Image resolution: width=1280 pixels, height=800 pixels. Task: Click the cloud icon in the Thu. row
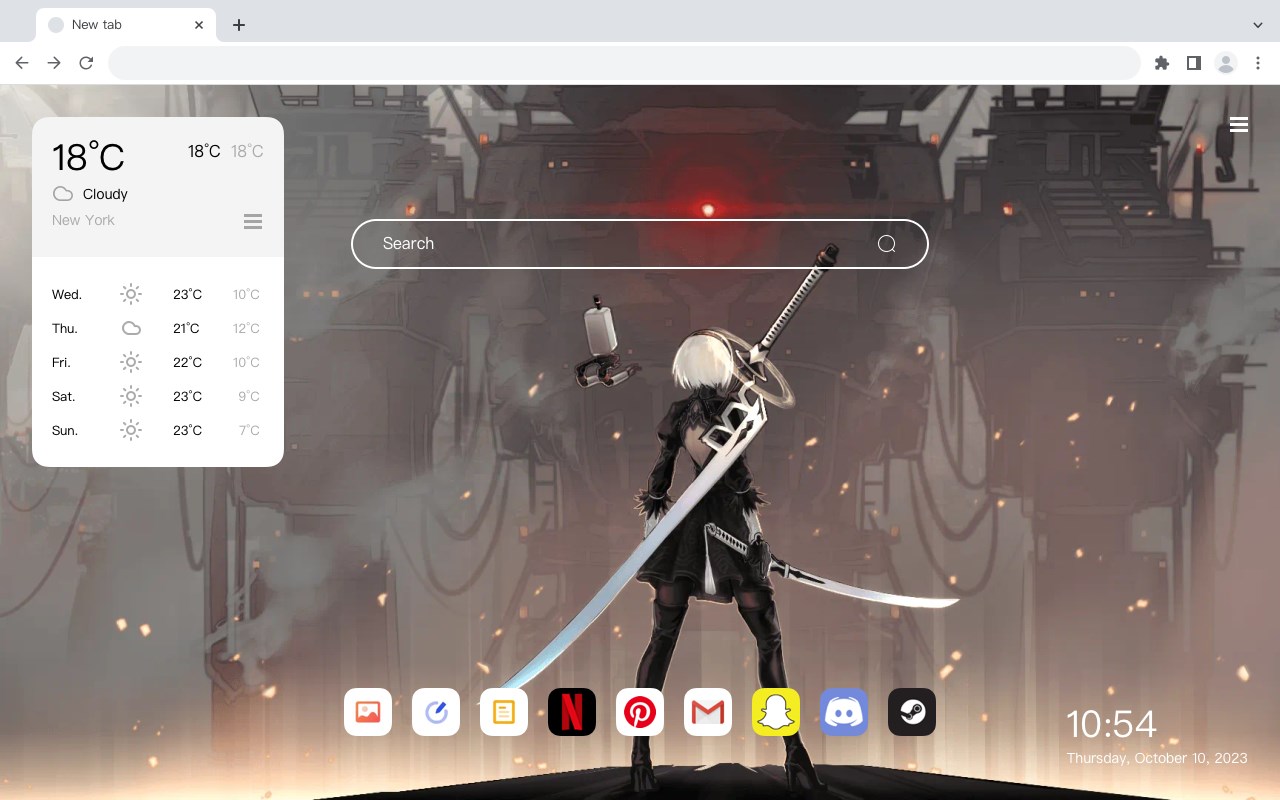(131, 328)
